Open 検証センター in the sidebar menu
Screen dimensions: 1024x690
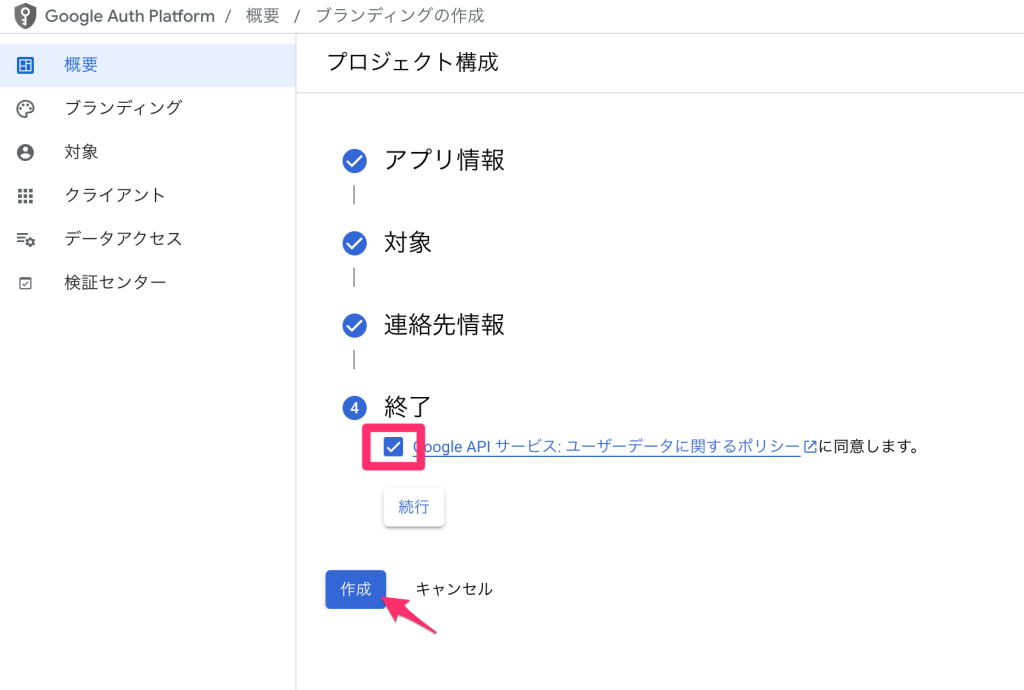click(x=148, y=283)
